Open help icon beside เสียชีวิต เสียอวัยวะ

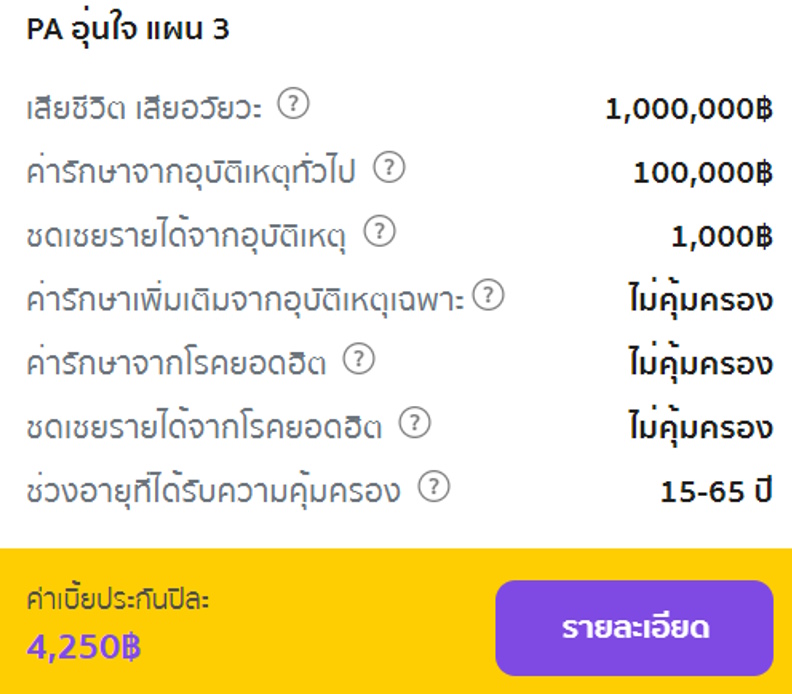click(x=293, y=104)
